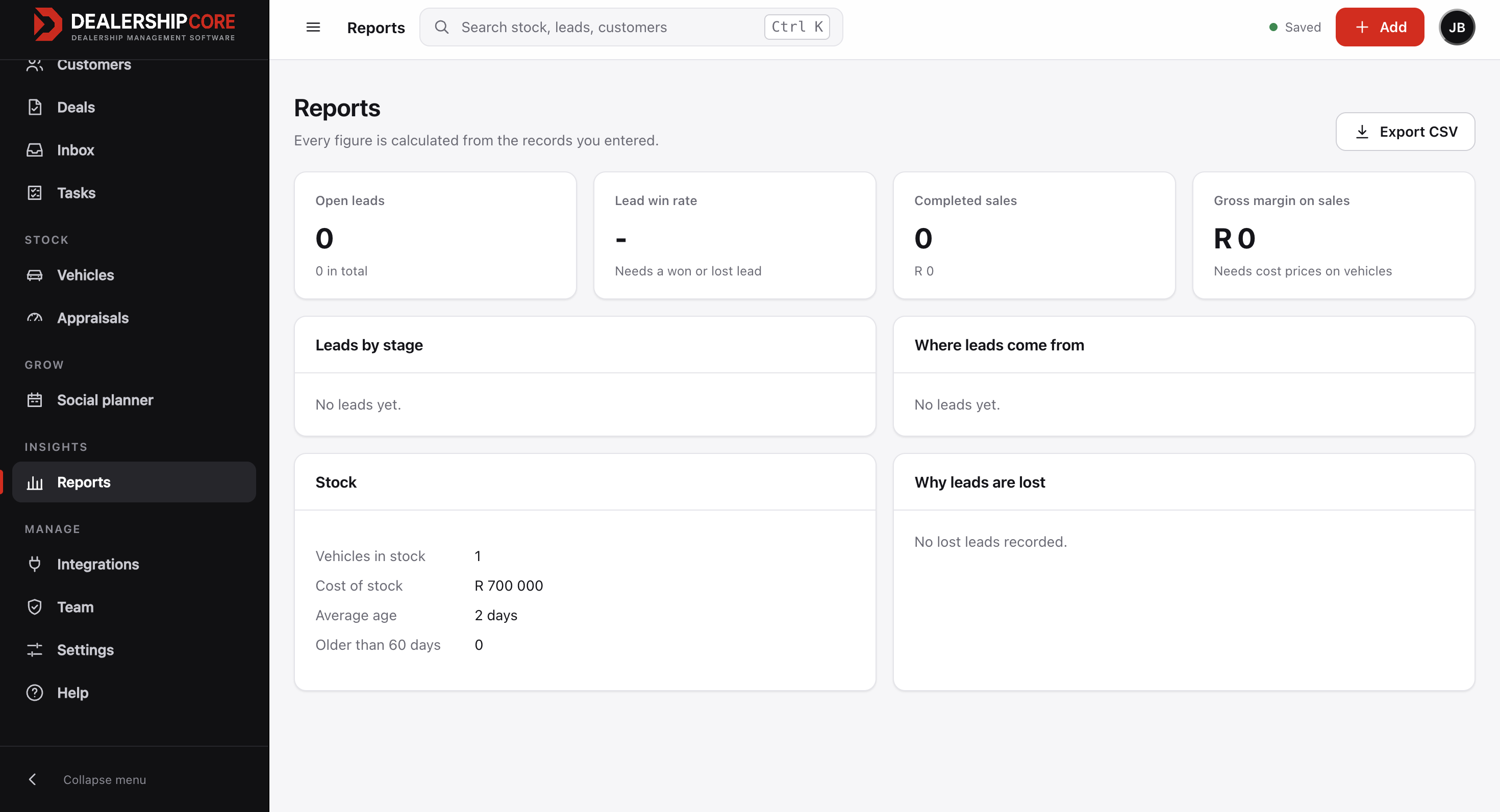1500x812 pixels.
Task: Open Settings from sidebar
Action: 135,650
